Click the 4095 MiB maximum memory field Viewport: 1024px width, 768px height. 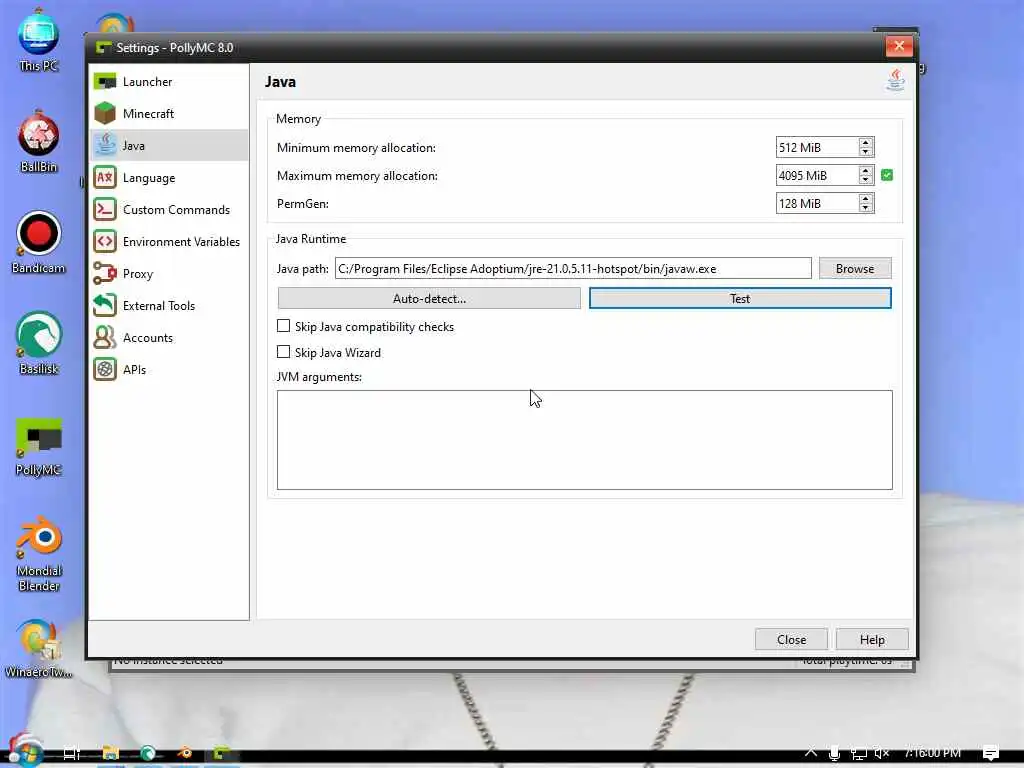tap(817, 176)
